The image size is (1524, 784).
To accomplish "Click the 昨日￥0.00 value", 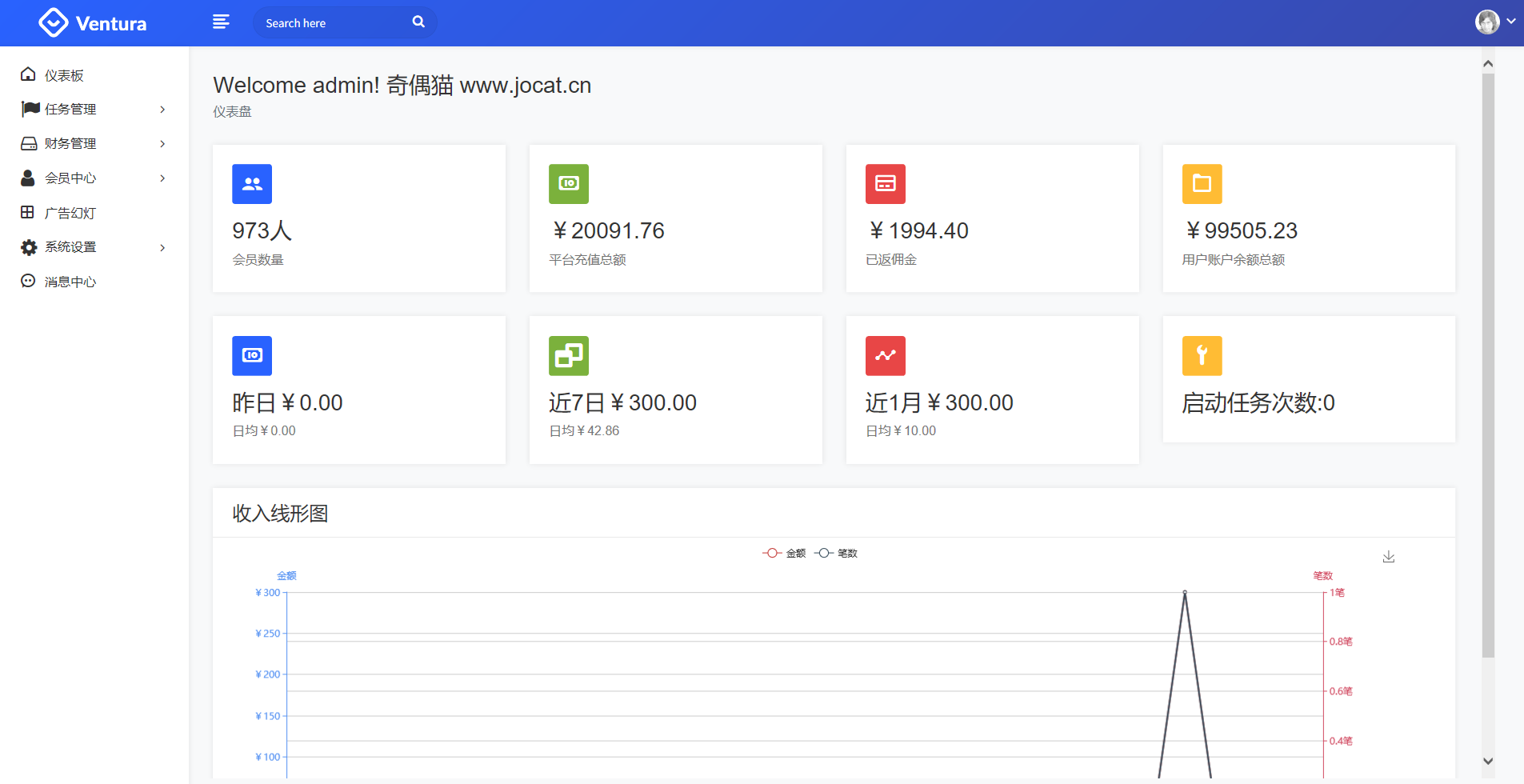I will [288, 402].
